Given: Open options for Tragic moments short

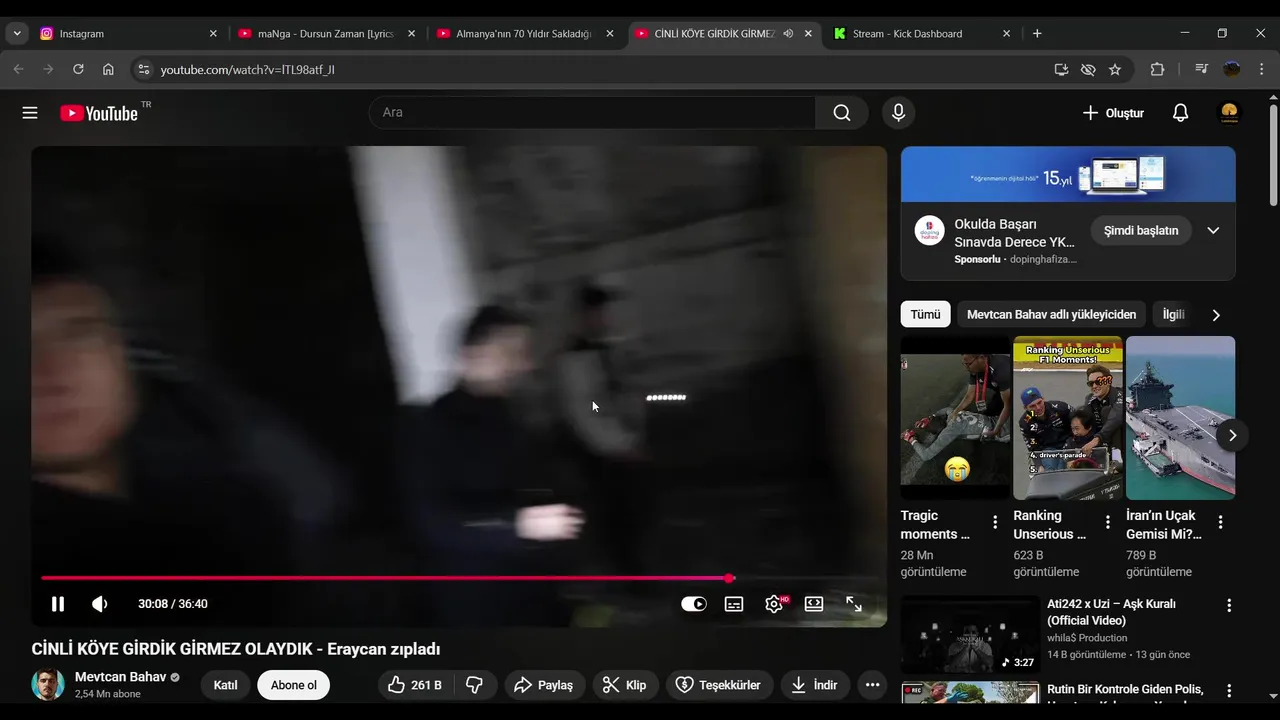Looking at the screenshot, I should tap(995, 522).
